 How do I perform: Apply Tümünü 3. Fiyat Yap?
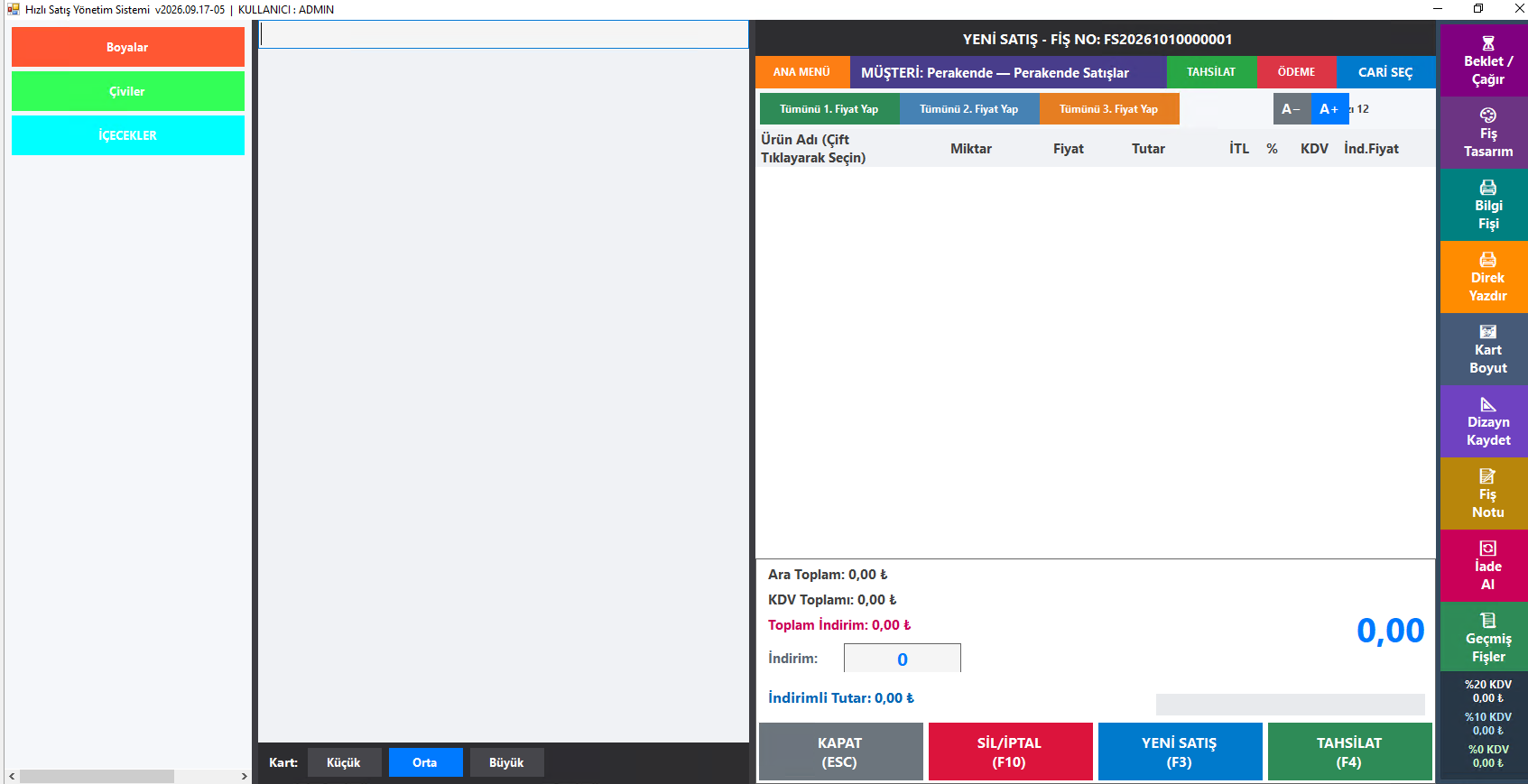pyautogui.click(x=1109, y=109)
